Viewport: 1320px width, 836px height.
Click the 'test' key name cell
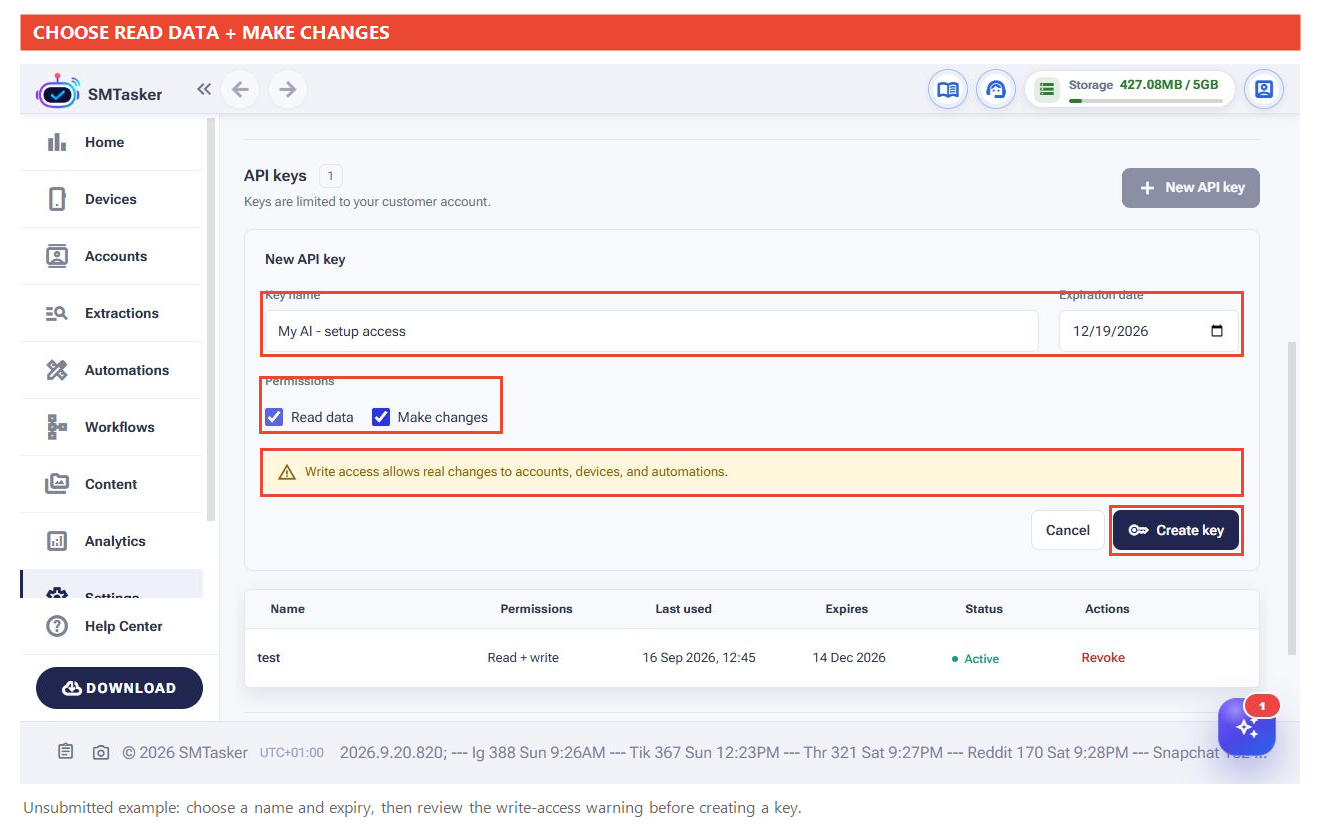point(269,658)
